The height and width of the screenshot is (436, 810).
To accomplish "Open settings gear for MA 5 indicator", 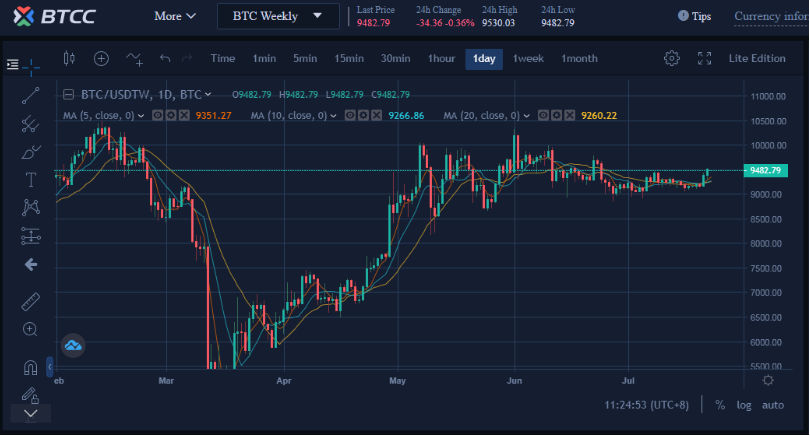I will [171, 115].
